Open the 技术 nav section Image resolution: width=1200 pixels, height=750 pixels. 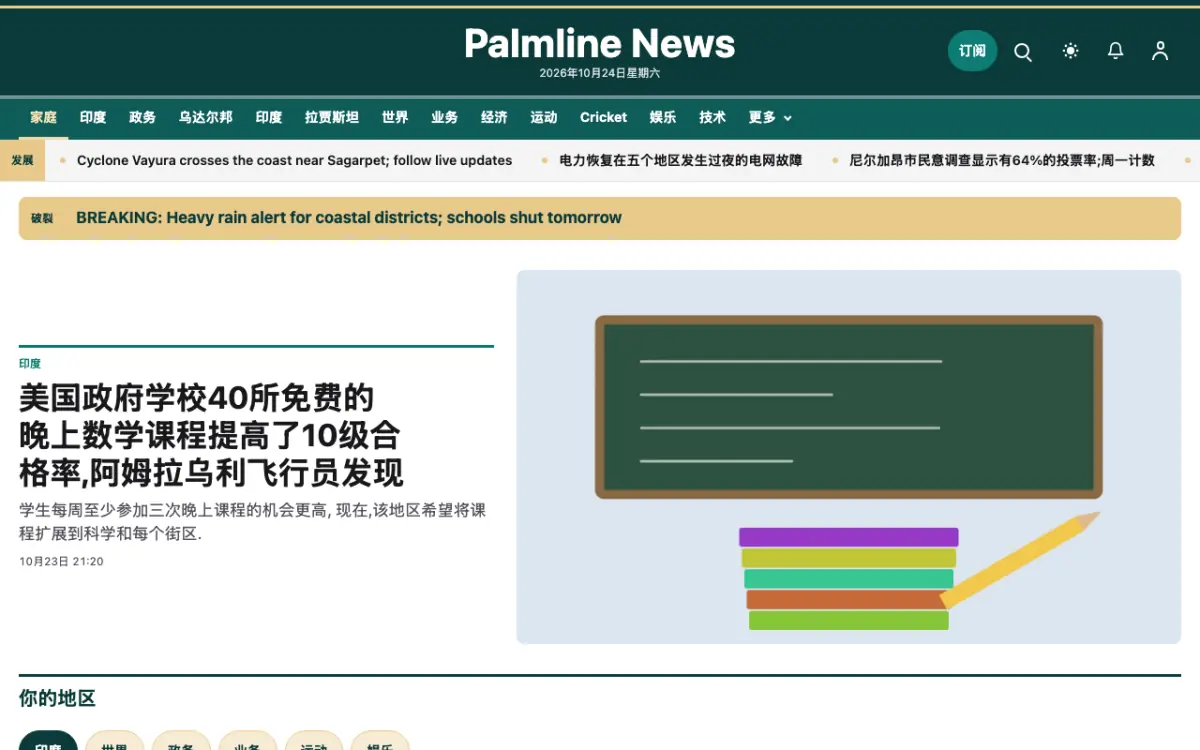coord(713,117)
